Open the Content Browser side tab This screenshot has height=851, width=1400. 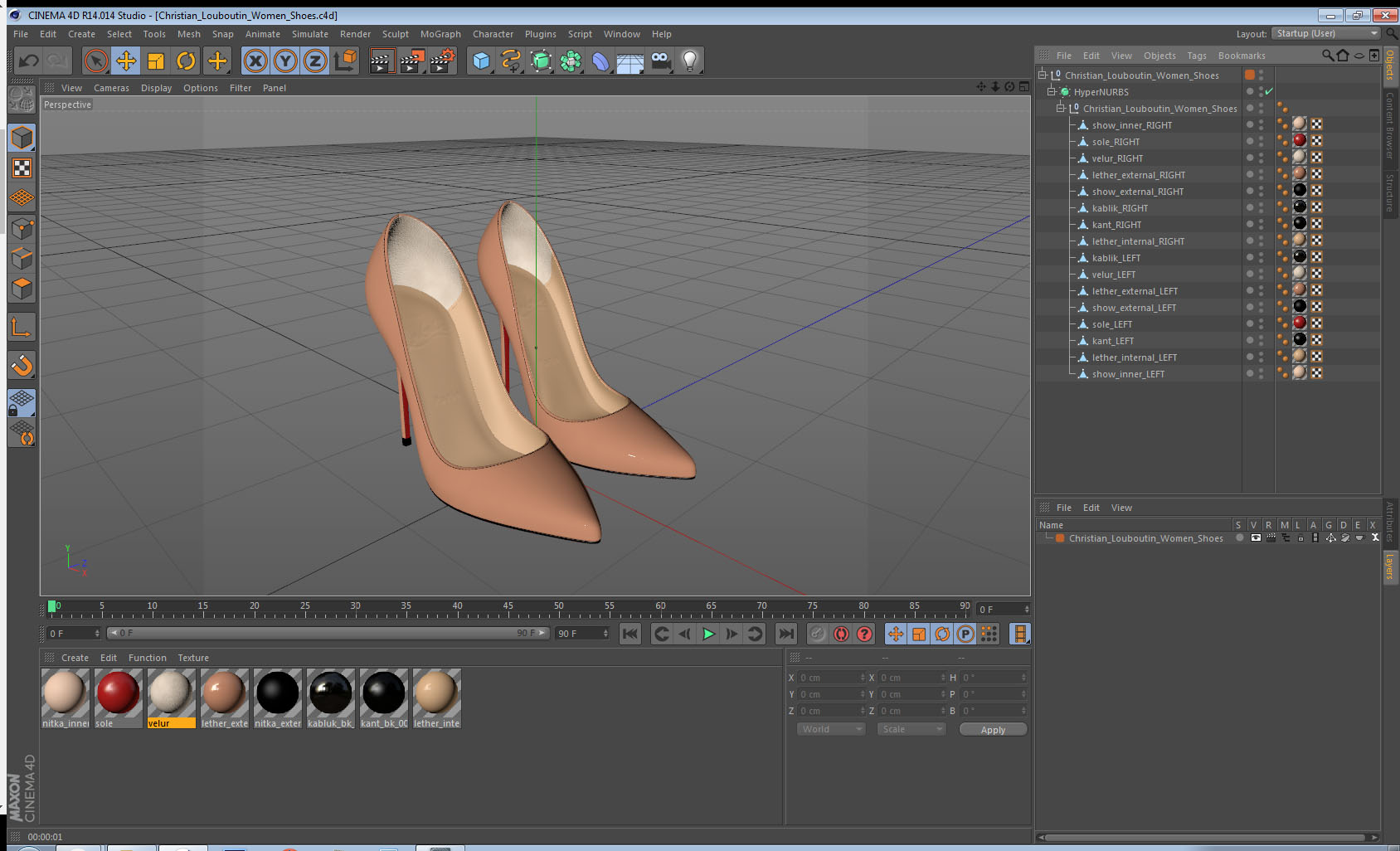tap(1390, 124)
